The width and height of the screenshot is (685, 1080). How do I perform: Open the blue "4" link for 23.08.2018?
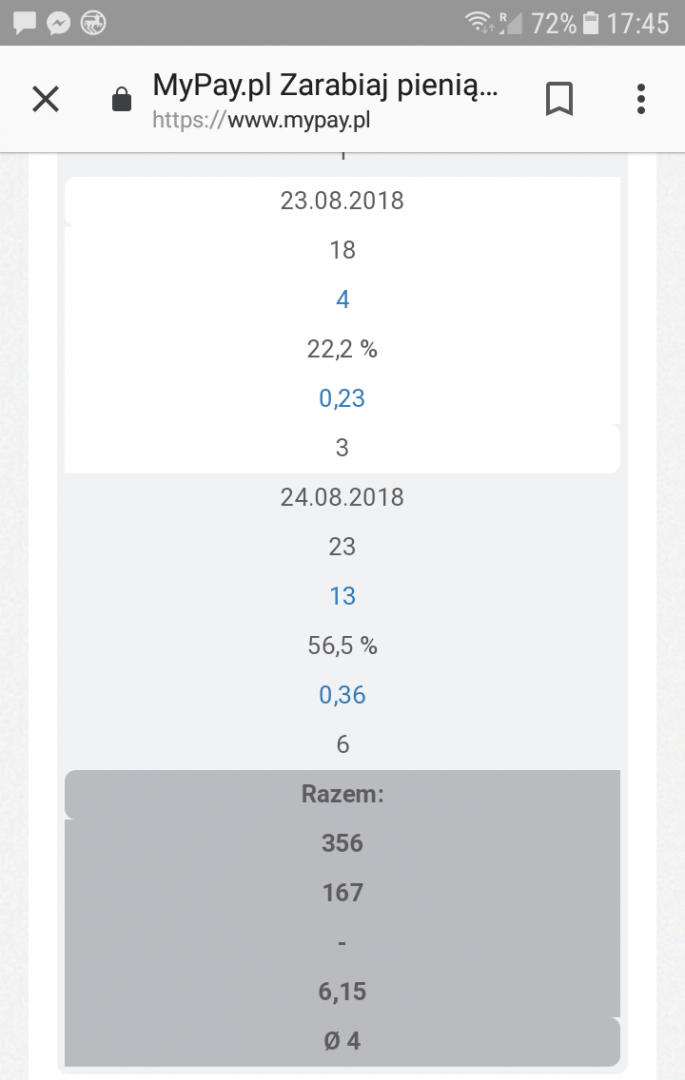click(x=342, y=299)
